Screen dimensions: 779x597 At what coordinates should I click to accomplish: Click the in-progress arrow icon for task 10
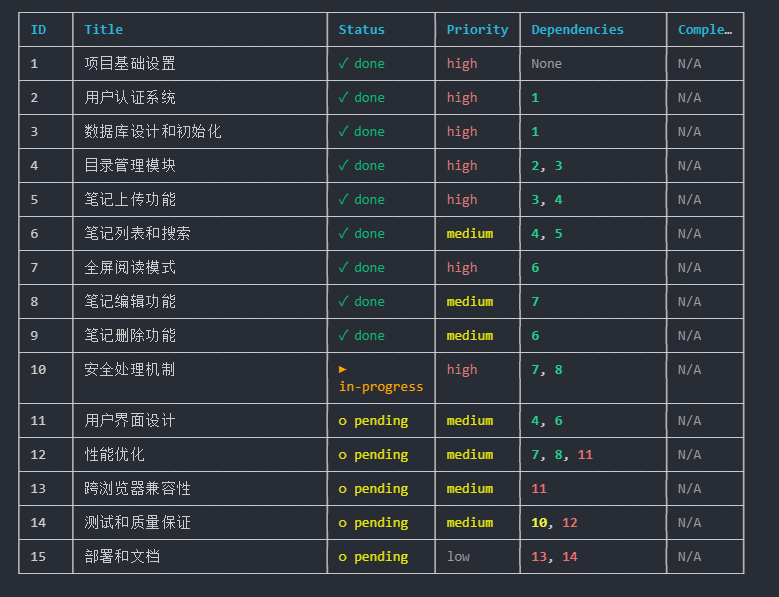click(343, 369)
